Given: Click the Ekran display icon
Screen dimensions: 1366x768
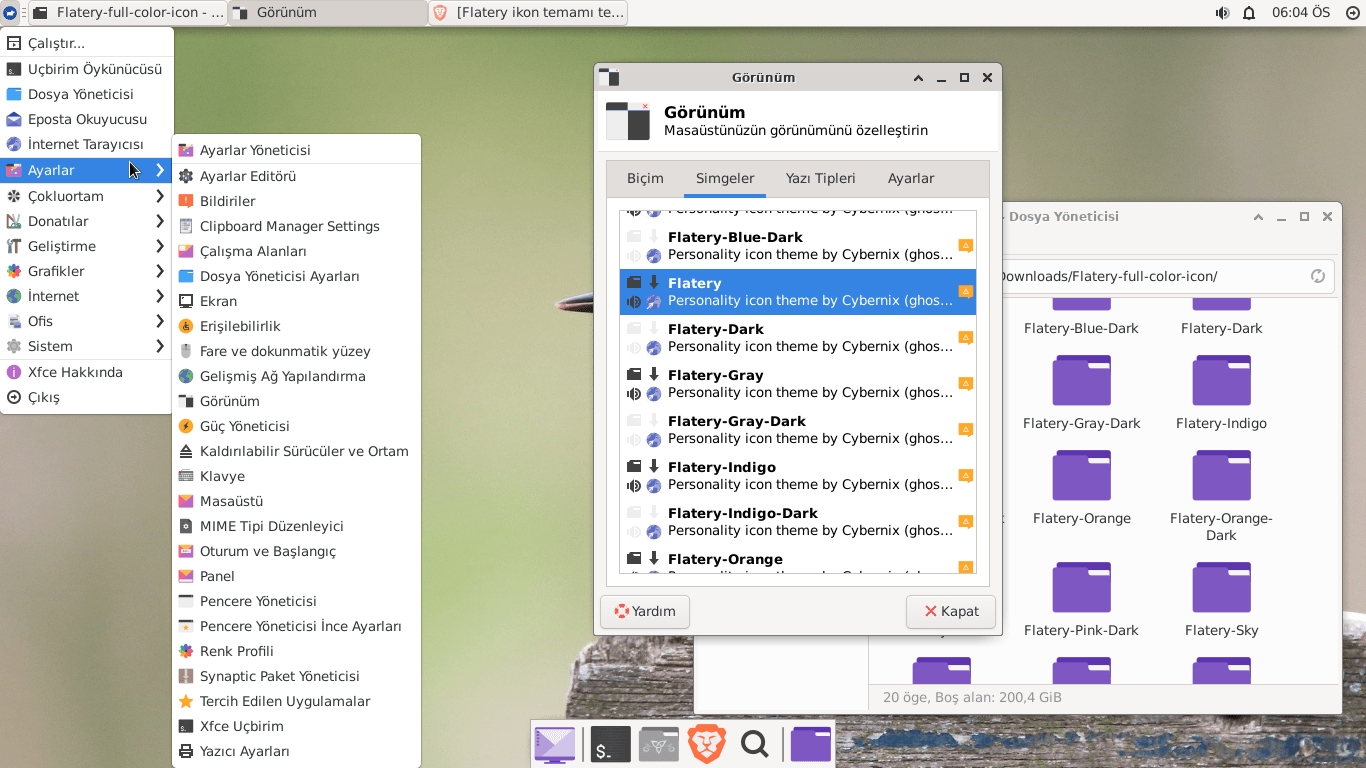Looking at the screenshot, I should 186,301.
